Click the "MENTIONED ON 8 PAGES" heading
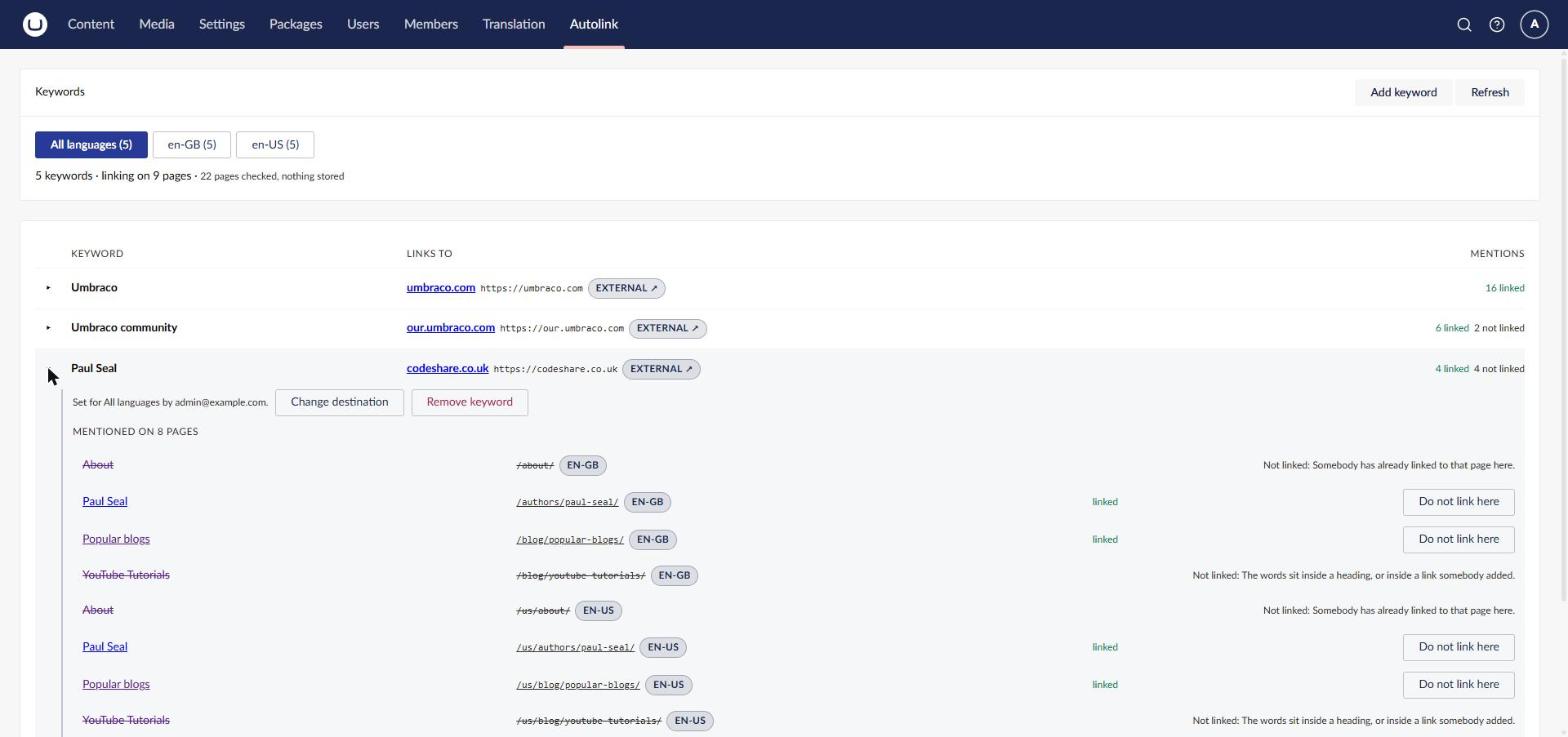The height and width of the screenshot is (737, 1568). (x=135, y=432)
